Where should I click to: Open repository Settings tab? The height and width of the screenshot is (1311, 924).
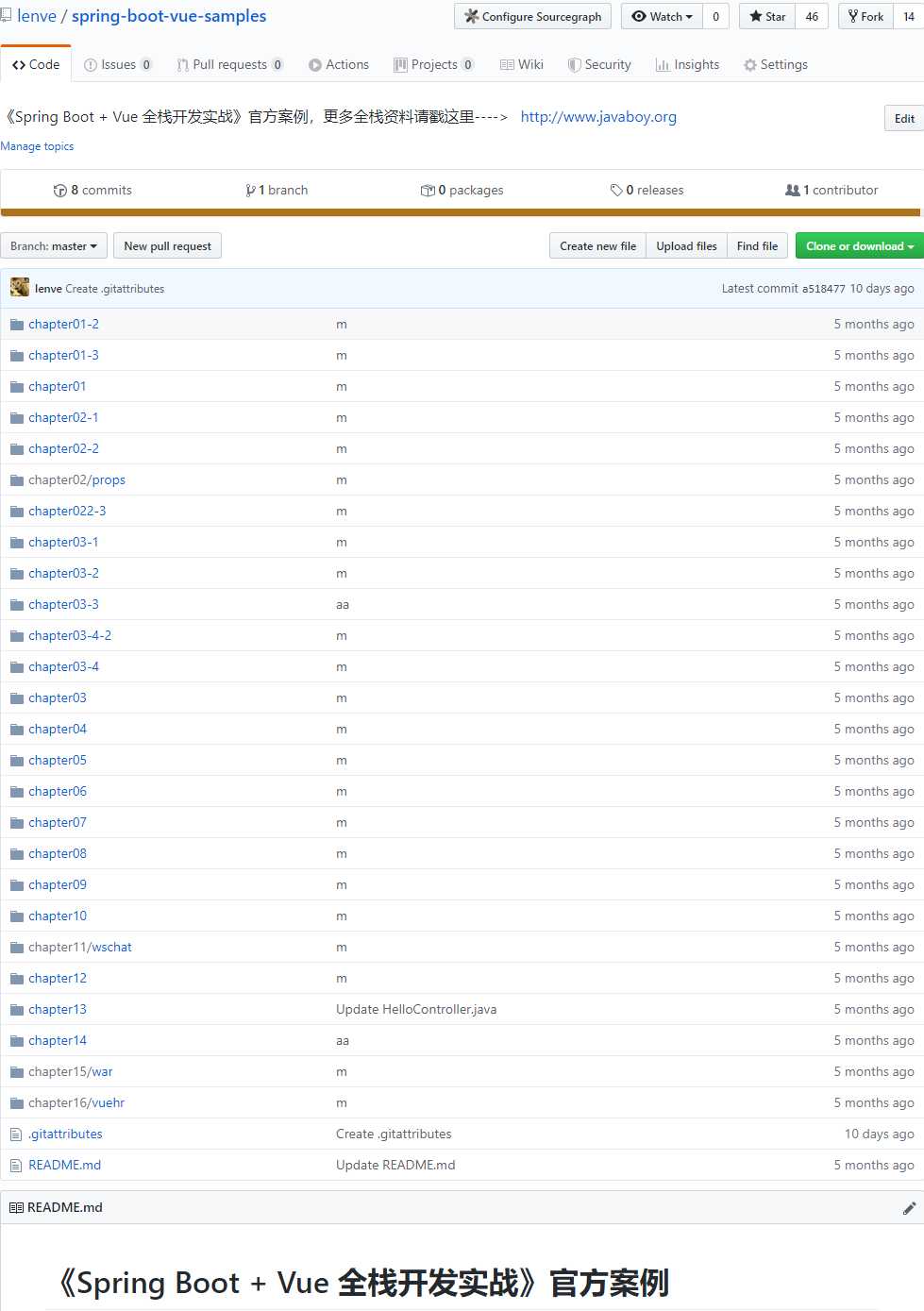point(776,64)
